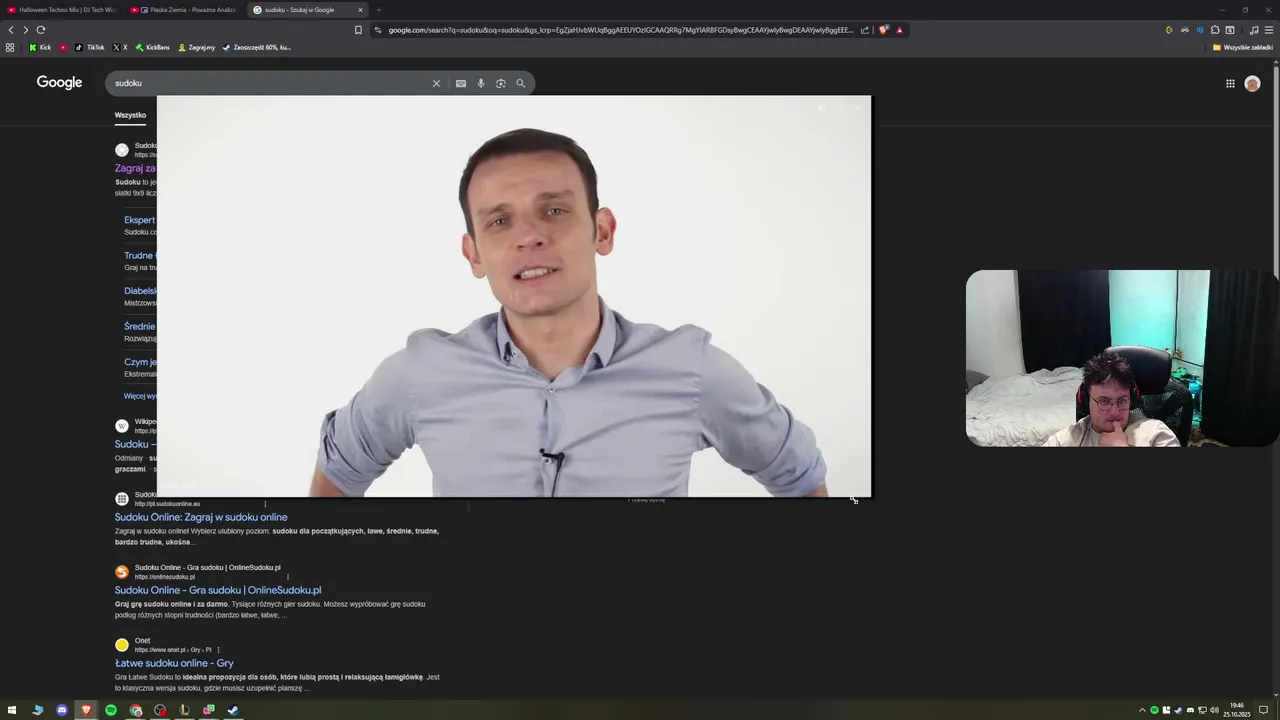Viewport: 1280px width, 720px height.
Task: Clear the Google search box with X
Action: pos(436,83)
